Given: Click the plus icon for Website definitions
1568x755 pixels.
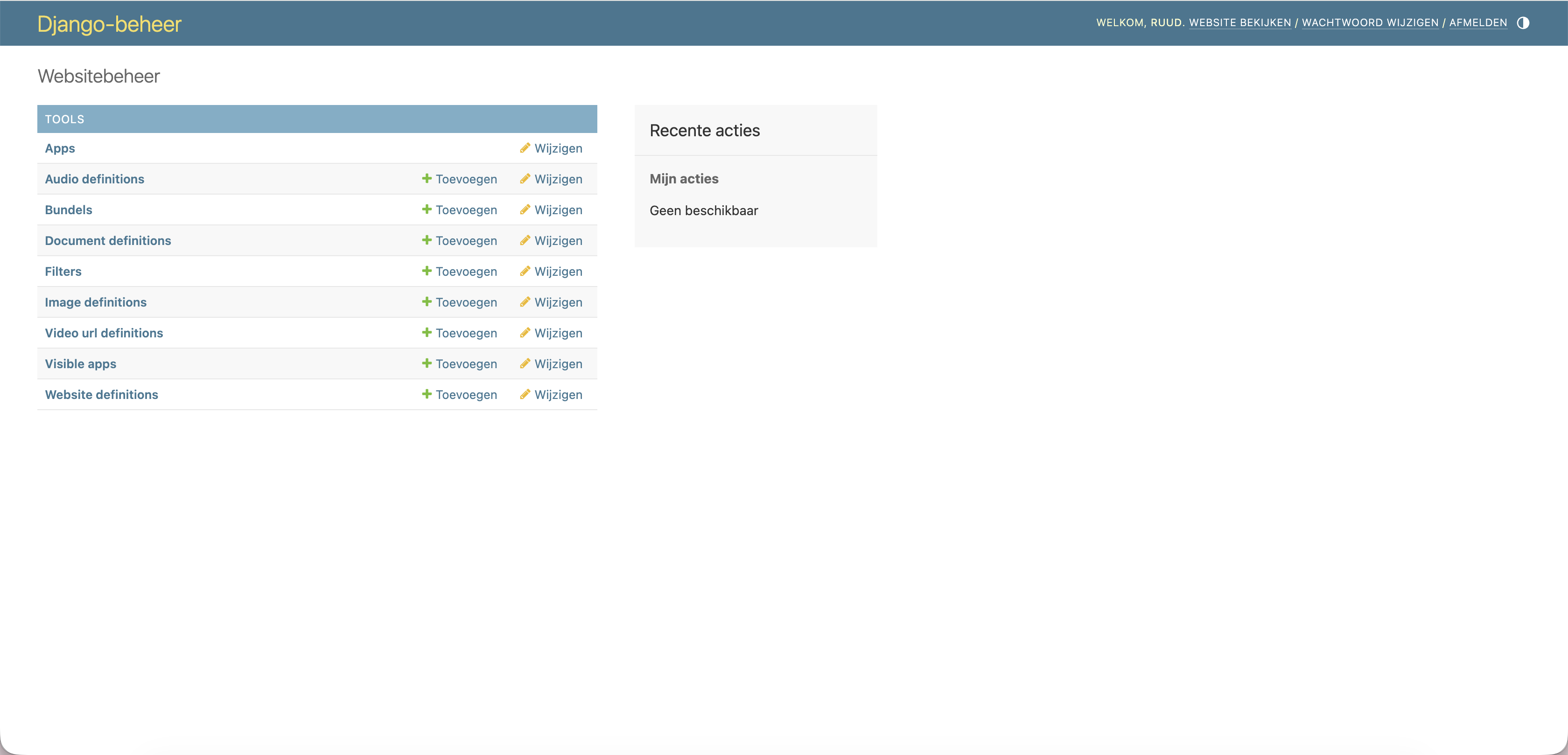Looking at the screenshot, I should (x=427, y=394).
